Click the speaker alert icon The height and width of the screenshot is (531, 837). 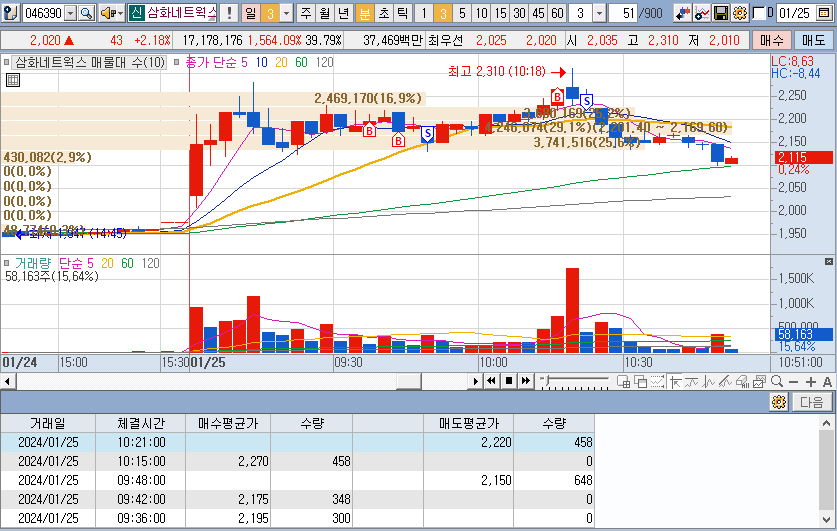point(107,13)
